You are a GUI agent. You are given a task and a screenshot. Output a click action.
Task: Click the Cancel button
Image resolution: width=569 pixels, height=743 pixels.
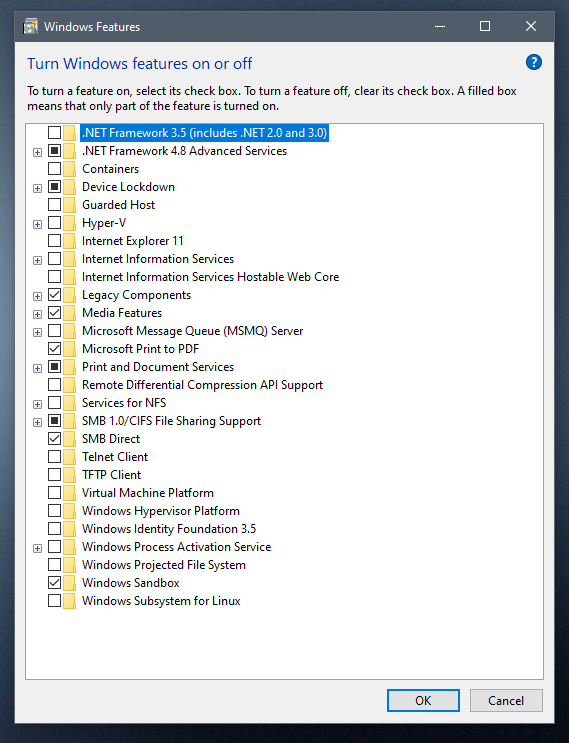pos(506,700)
